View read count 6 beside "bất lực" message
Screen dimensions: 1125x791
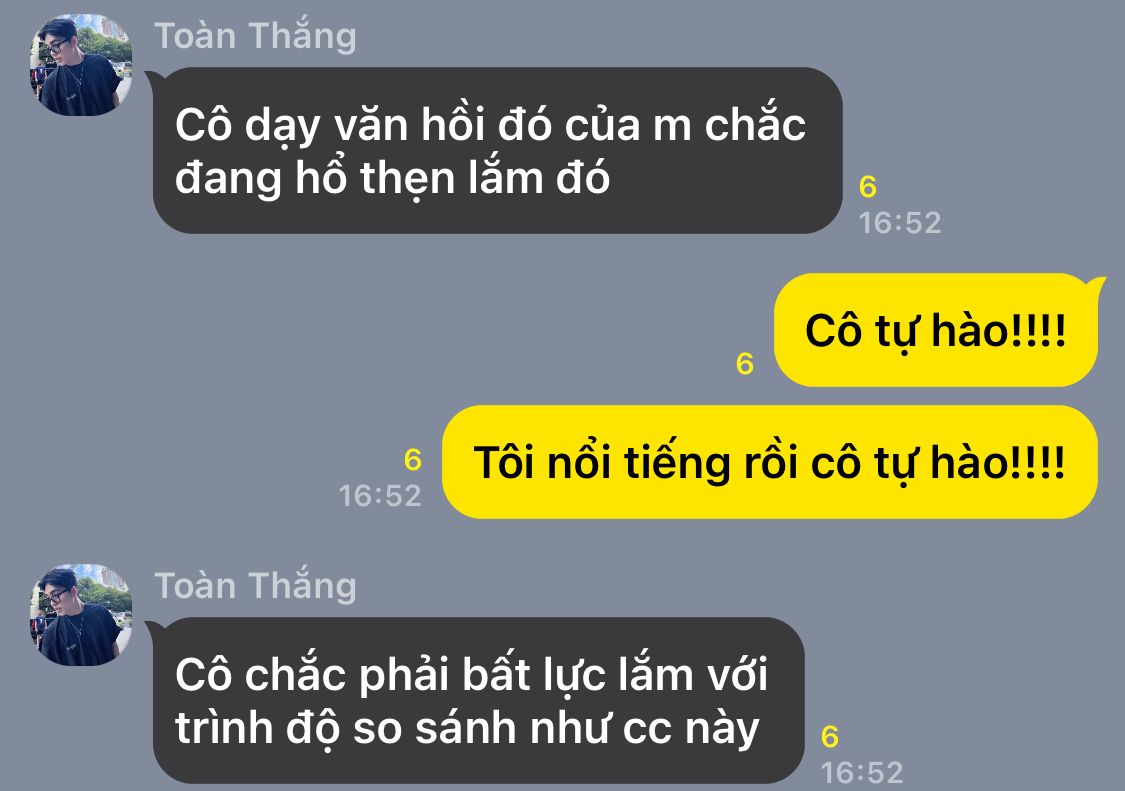coord(830,737)
